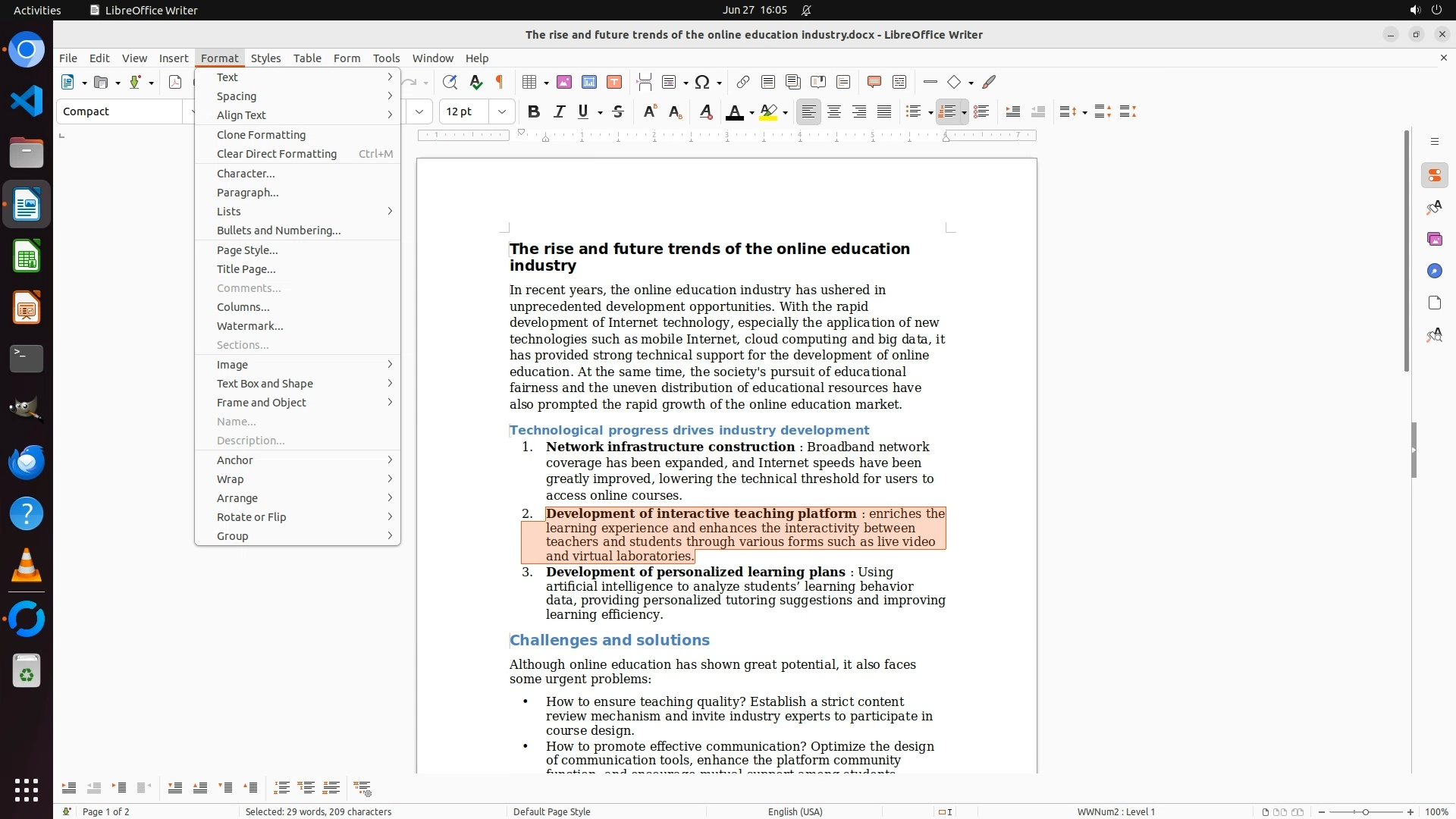Click the Clear Direct Formatting icon
Screen dimensions: 1456x819
click(x=705, y=112)
